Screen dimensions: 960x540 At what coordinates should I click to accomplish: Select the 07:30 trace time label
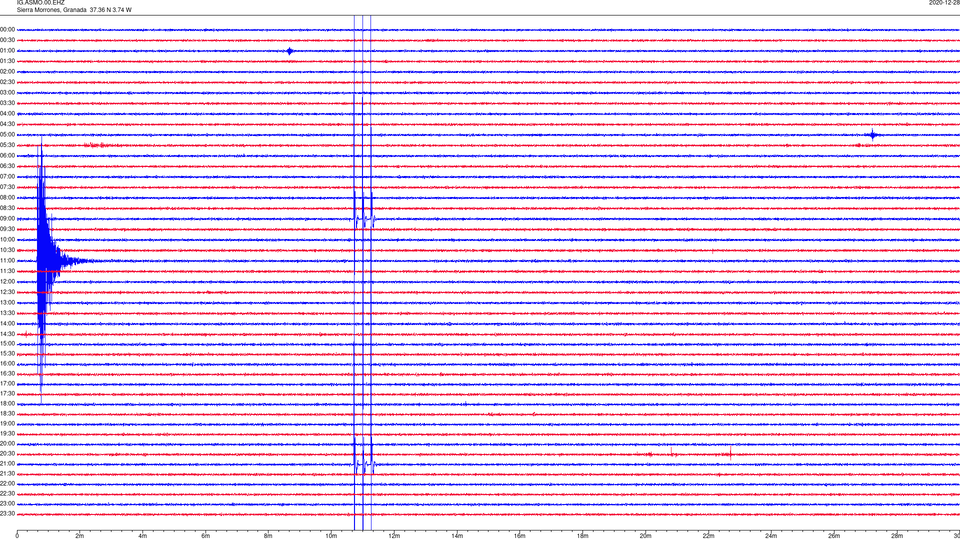coord(7,187)
